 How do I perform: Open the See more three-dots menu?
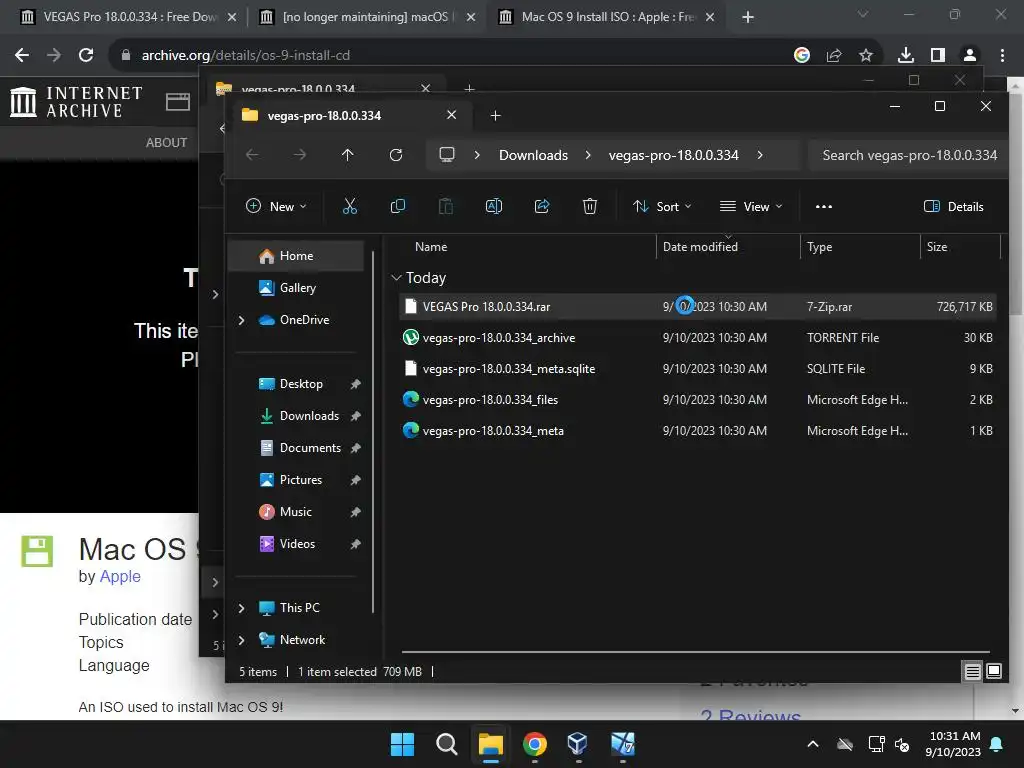coord(824,206)
